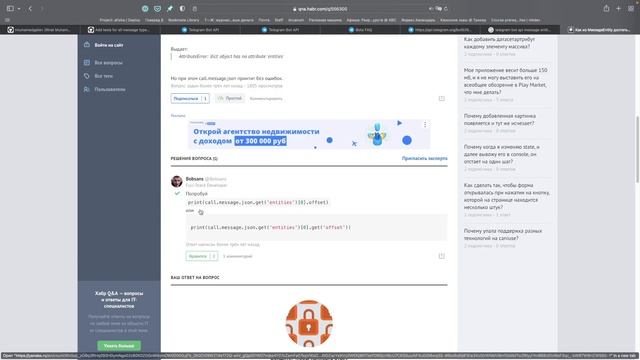
Task: Click the page vertical scrollbar thumb
Action: click(x=637, y=149)
